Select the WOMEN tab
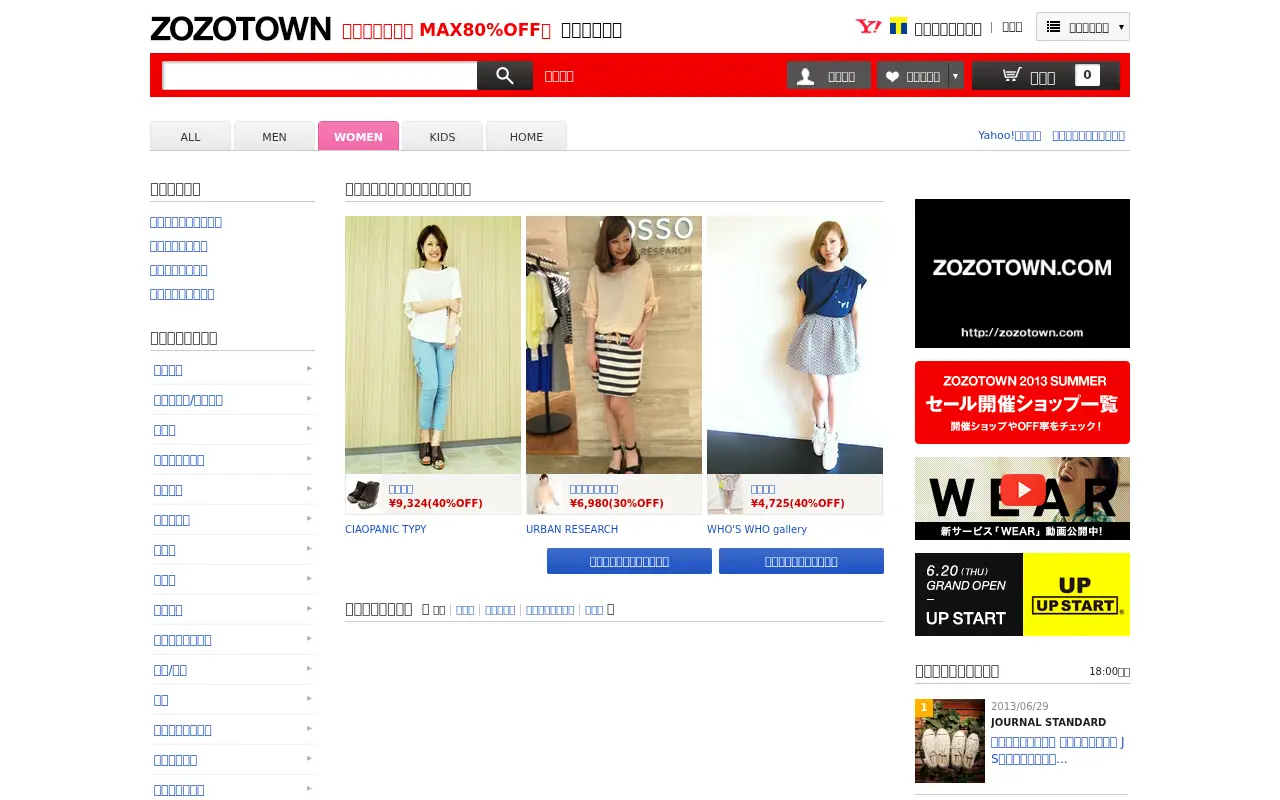This screenshot has width=1280, height=800. [x=358, y=136]
